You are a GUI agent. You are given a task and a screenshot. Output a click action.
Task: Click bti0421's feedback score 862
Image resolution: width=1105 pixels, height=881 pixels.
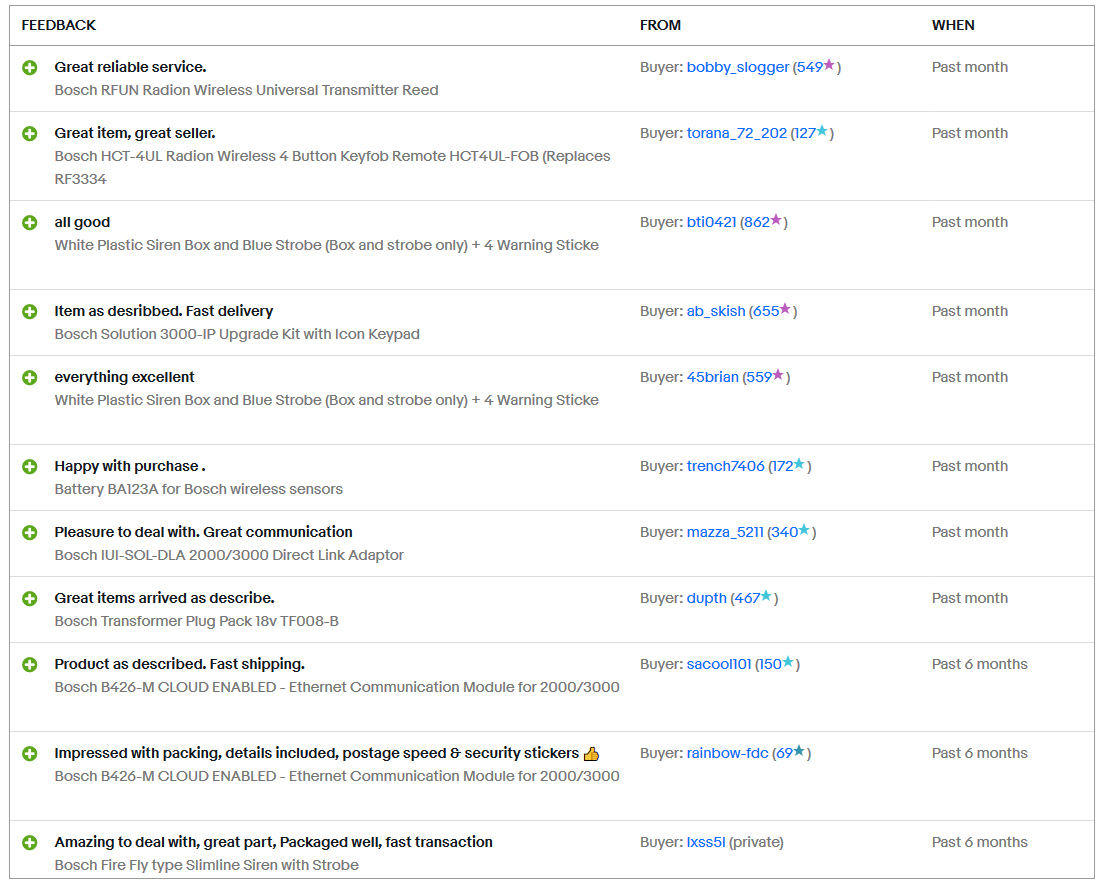757,222
